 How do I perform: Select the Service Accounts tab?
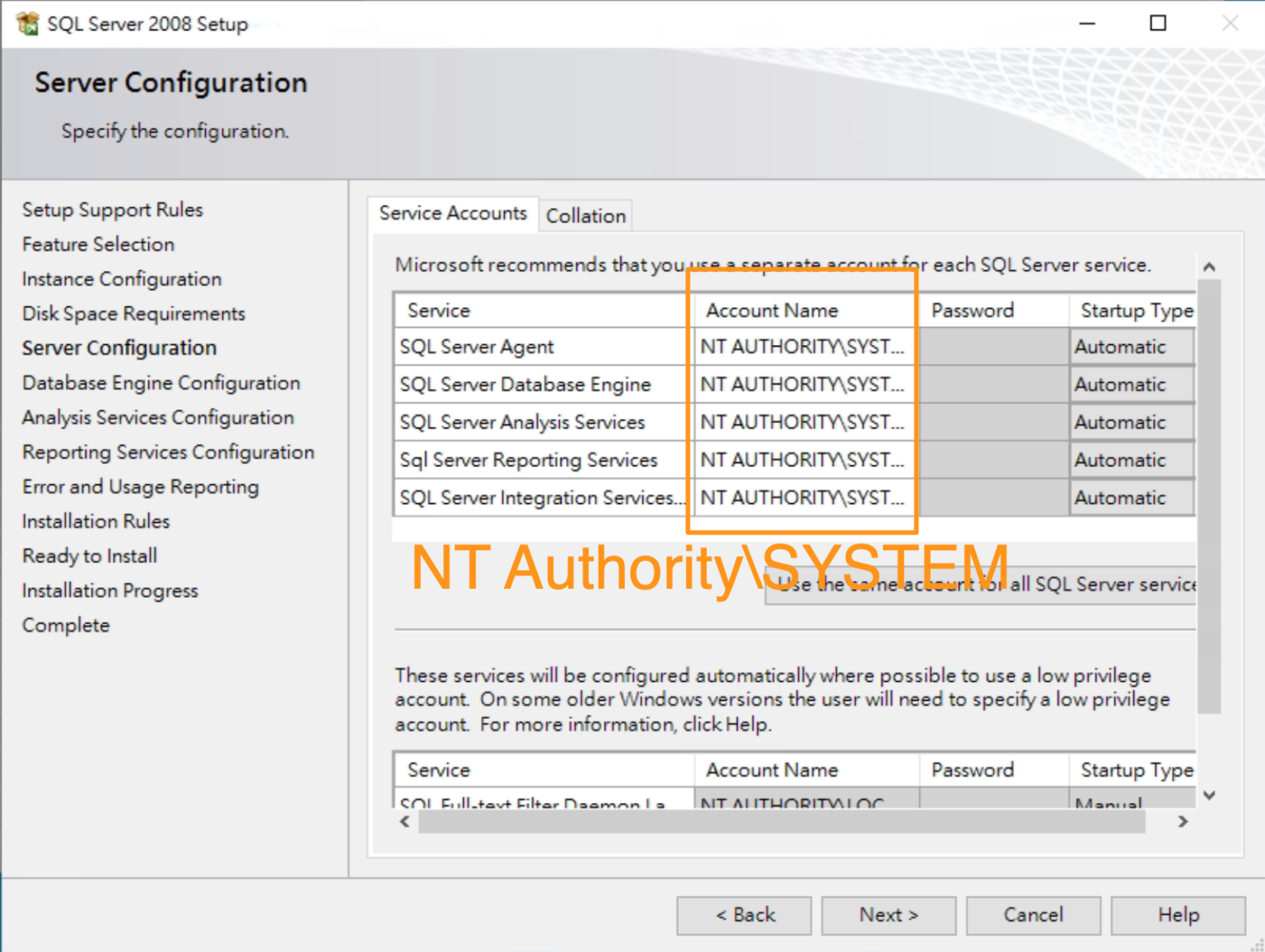pos(453,213)
